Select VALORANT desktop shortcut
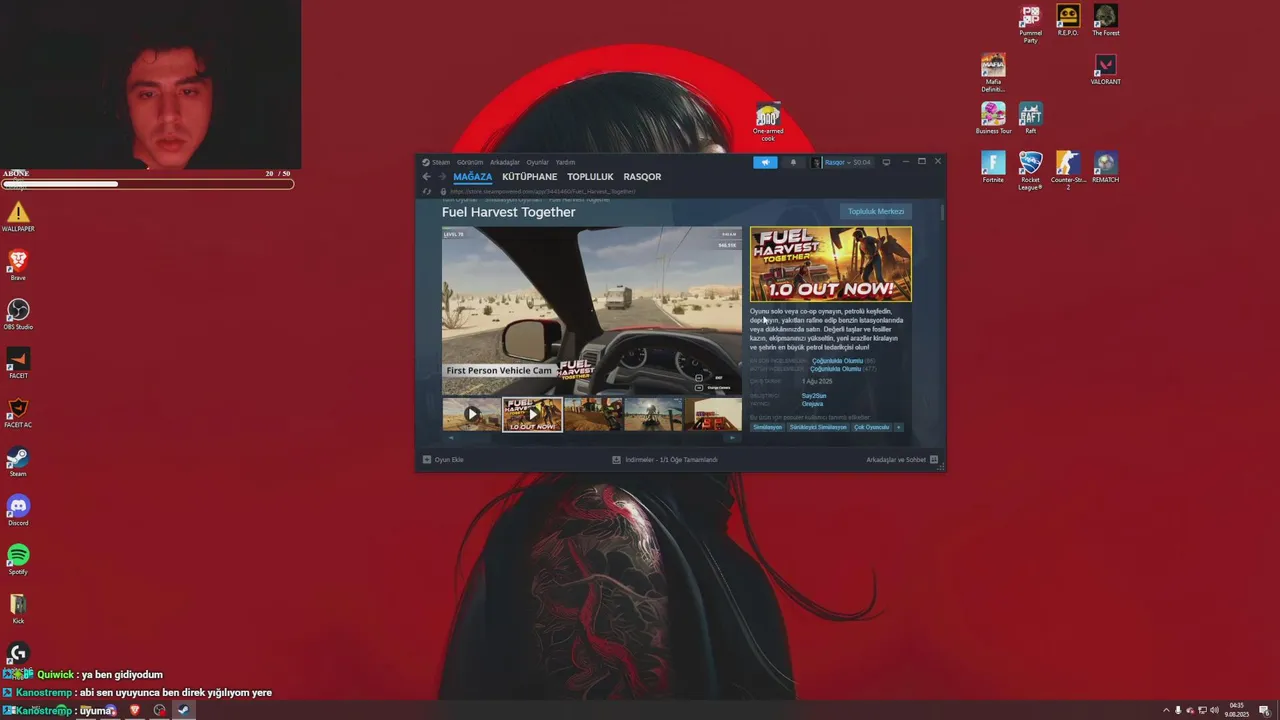The image size is (1280, 720). coord(1105,70)
